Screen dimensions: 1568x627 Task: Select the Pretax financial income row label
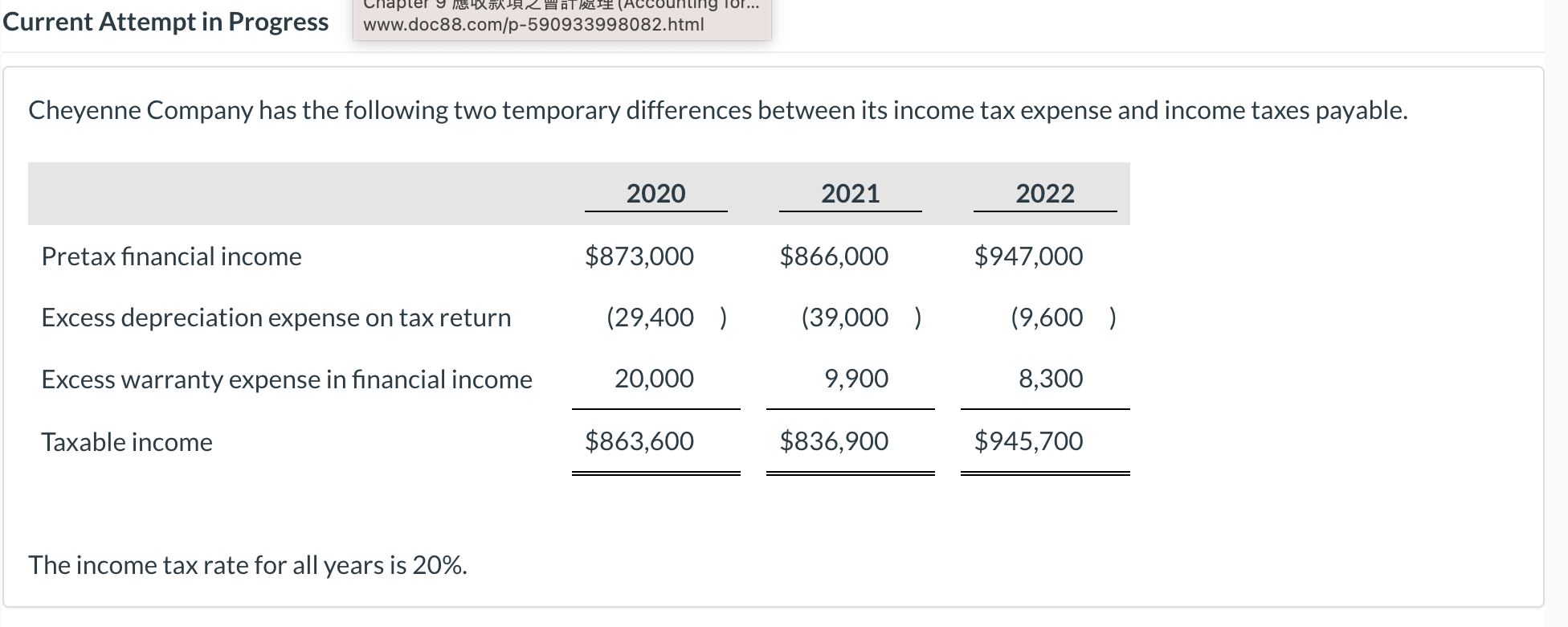coord(171,256)
